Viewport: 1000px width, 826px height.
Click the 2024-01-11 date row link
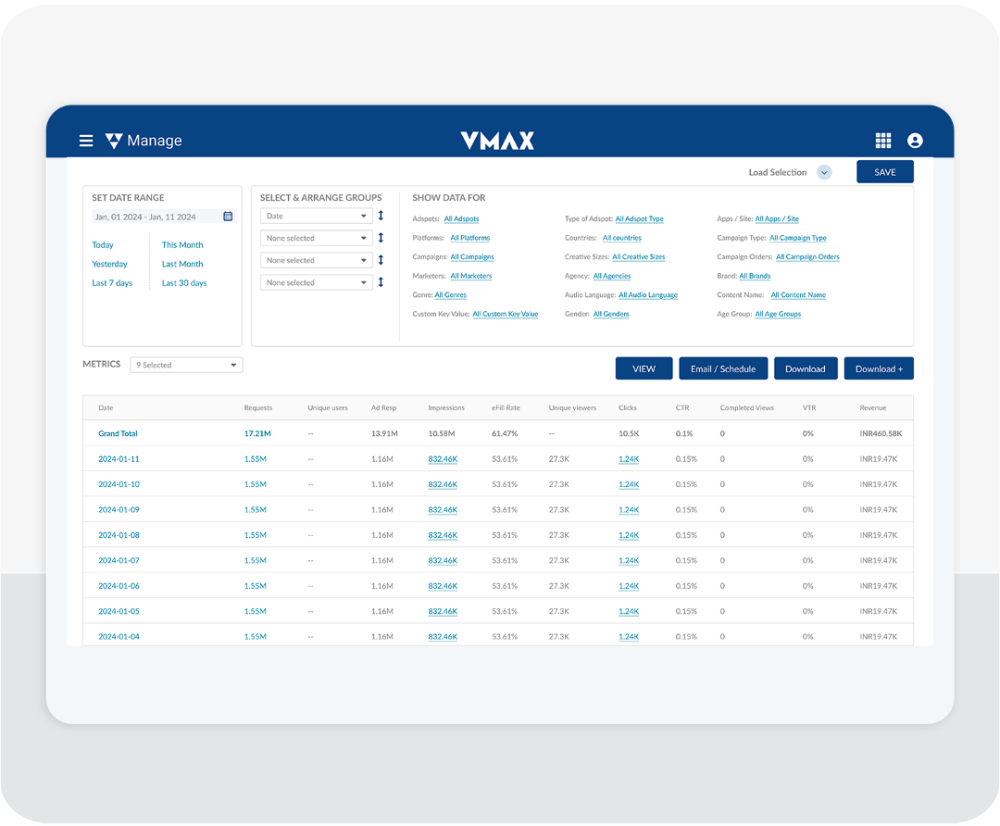(x=119, y=459)
